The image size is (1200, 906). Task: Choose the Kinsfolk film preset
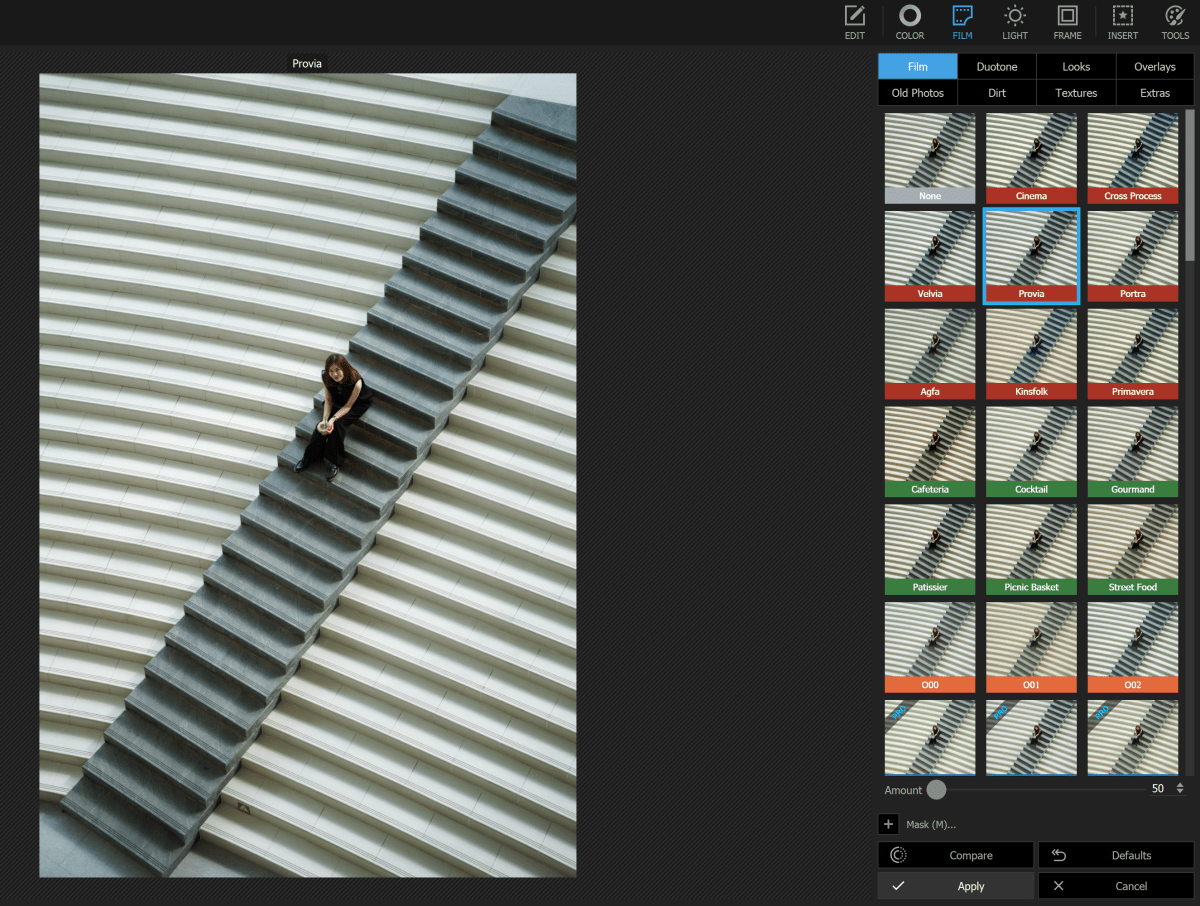point(1031,352)
